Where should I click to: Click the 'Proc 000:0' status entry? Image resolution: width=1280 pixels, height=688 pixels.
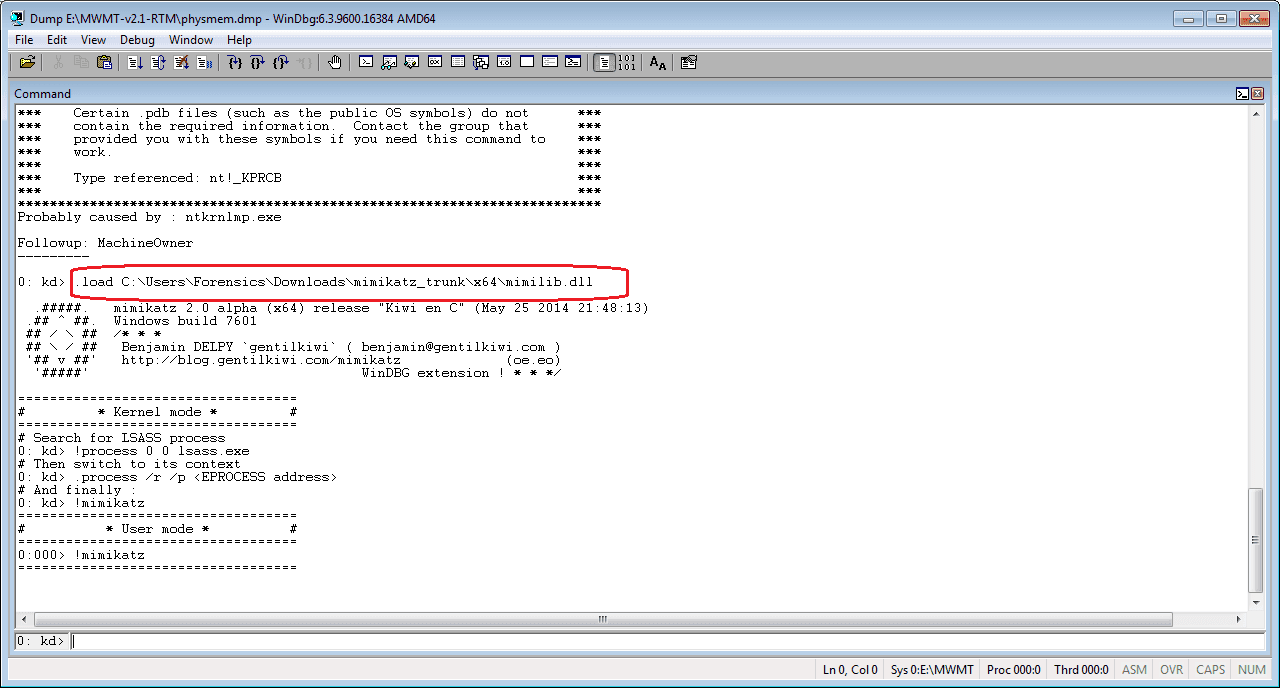pyautogui.click(x=1013, y=670)
